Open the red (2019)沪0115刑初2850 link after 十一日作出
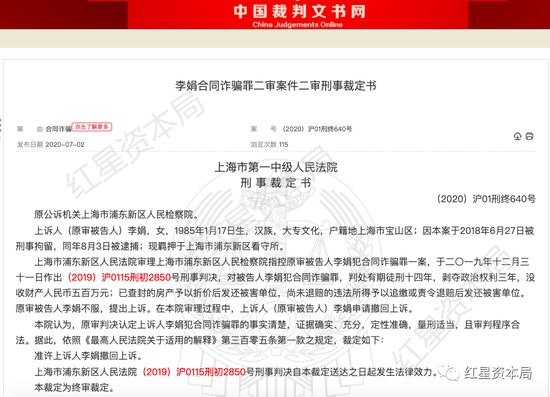 [x=119, y=277]
